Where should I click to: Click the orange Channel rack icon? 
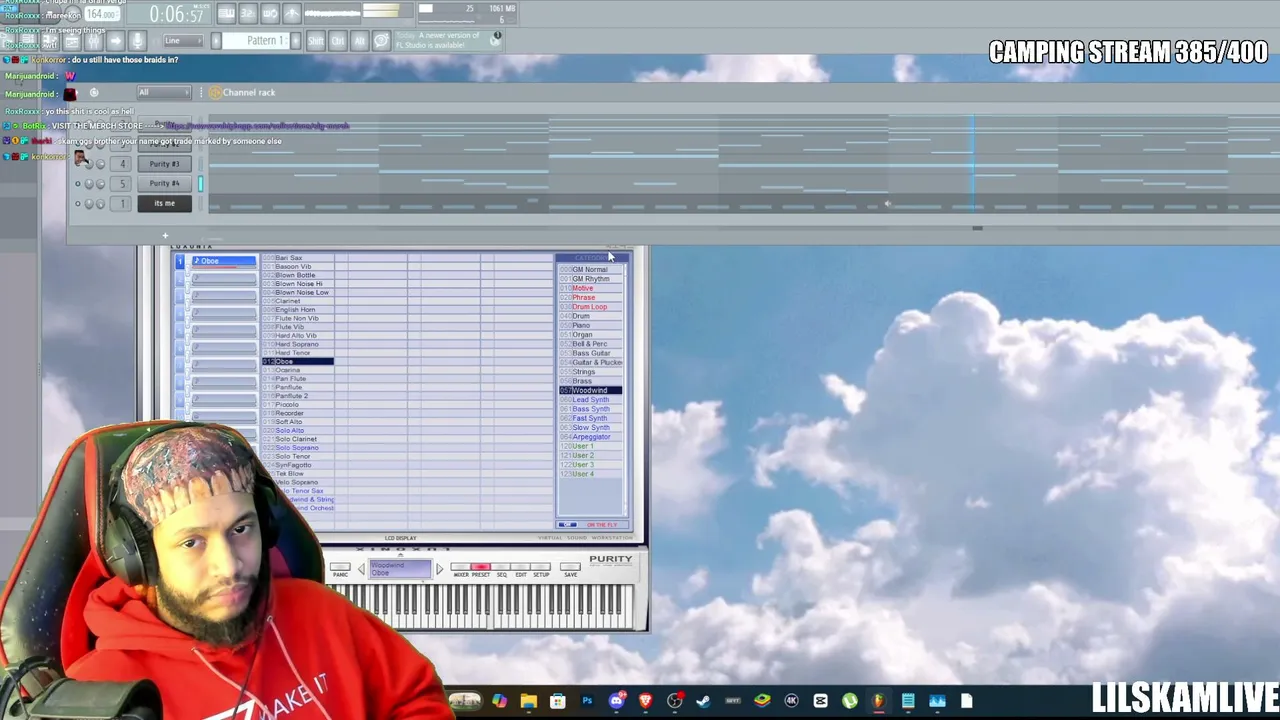(x=214, y=93)
